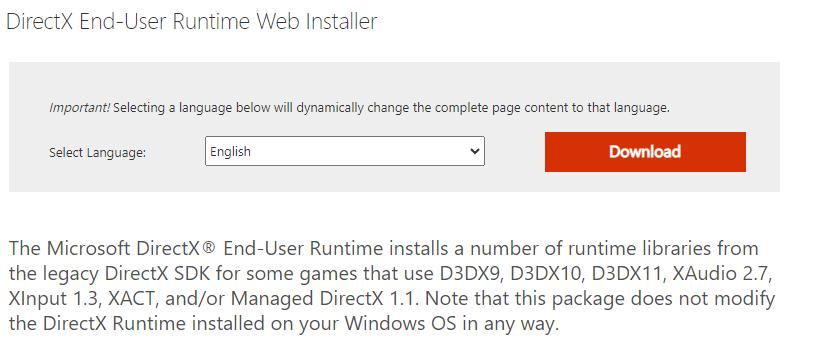Click the DirectX End-User Runtime Web Installer heading
The width and height of the screenshot is (828, 361).
(x=192, y=22)
